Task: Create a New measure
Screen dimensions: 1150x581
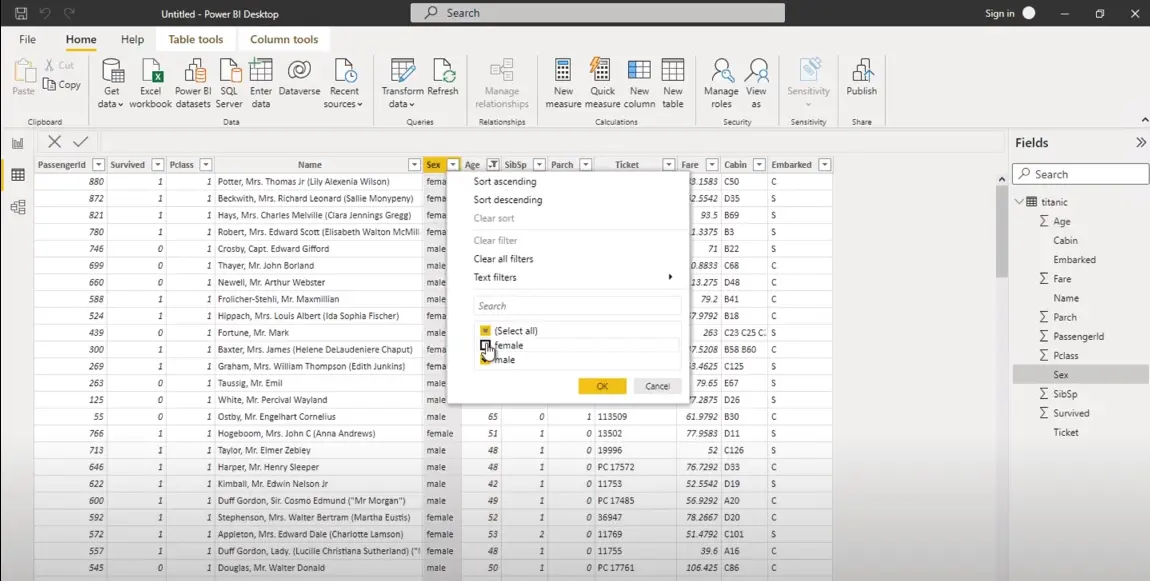Action: pos(563,84)
